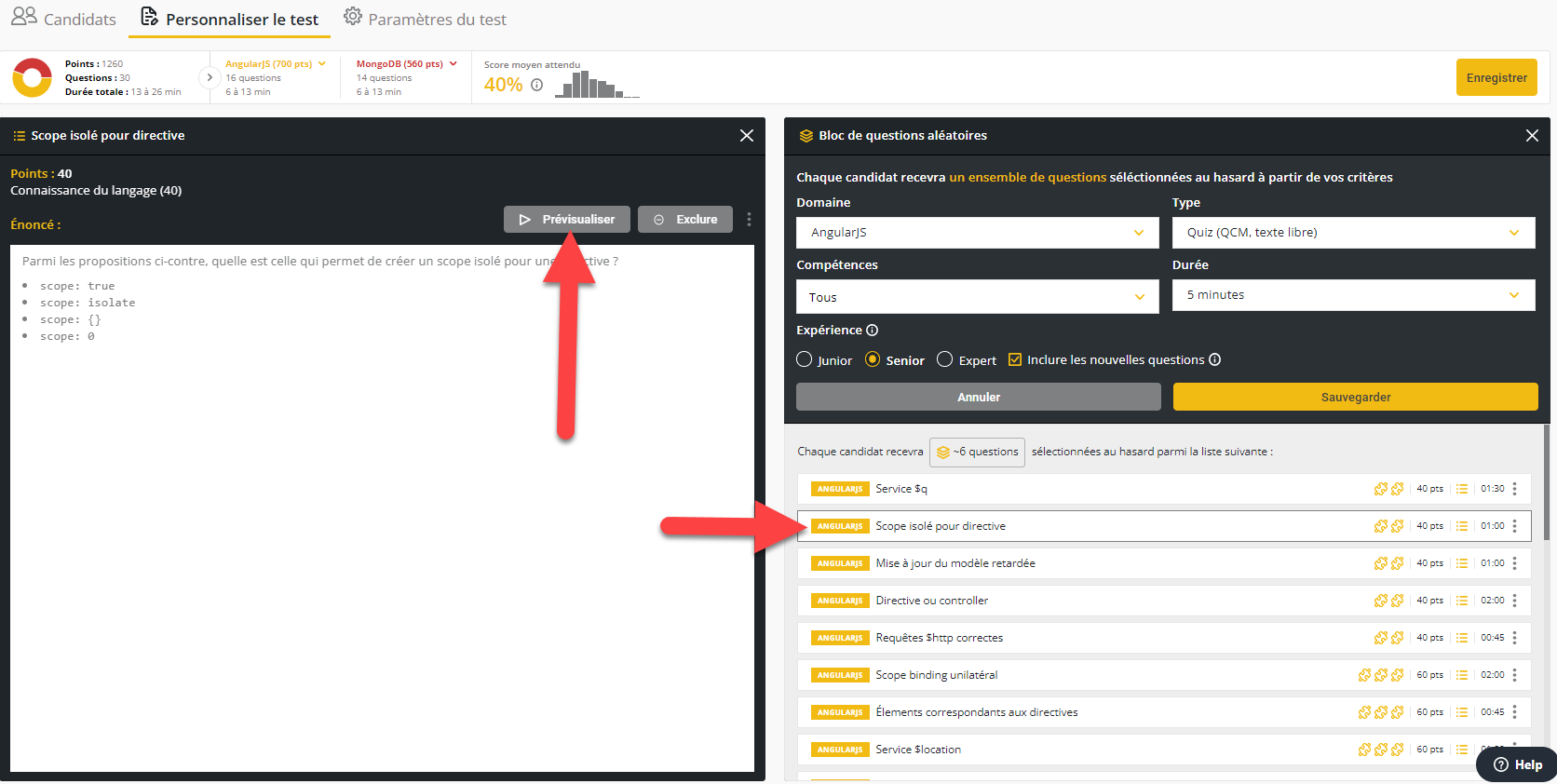Click the Prévisualiser button
This screenshot has height=784, width=1557.
pos(567,220)
